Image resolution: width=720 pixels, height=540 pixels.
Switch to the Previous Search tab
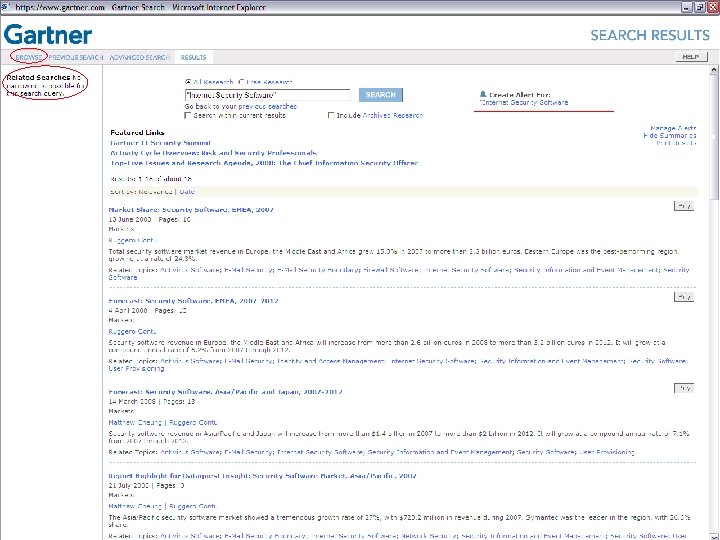coord(76,57)
